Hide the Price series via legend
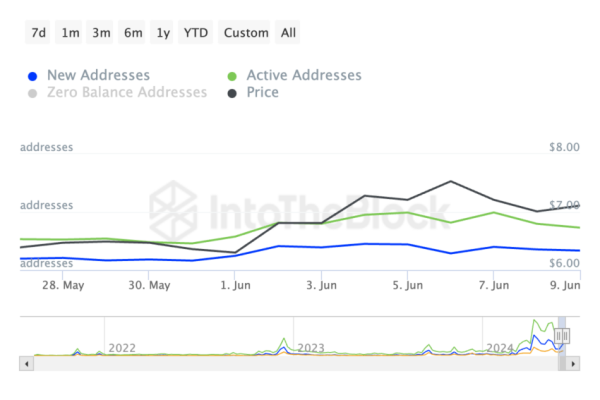Image resolution: width=600 pixels, height=400 pixels. [260, 92]
